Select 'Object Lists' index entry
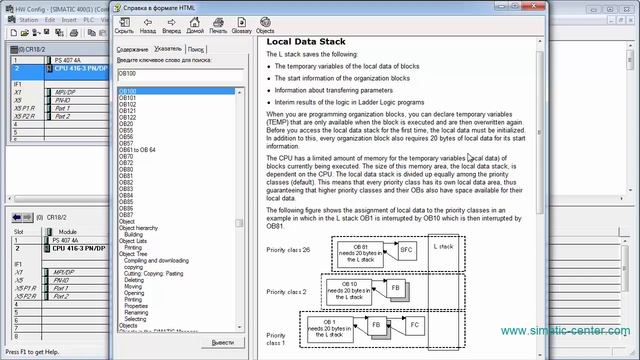 click(133, 241)
